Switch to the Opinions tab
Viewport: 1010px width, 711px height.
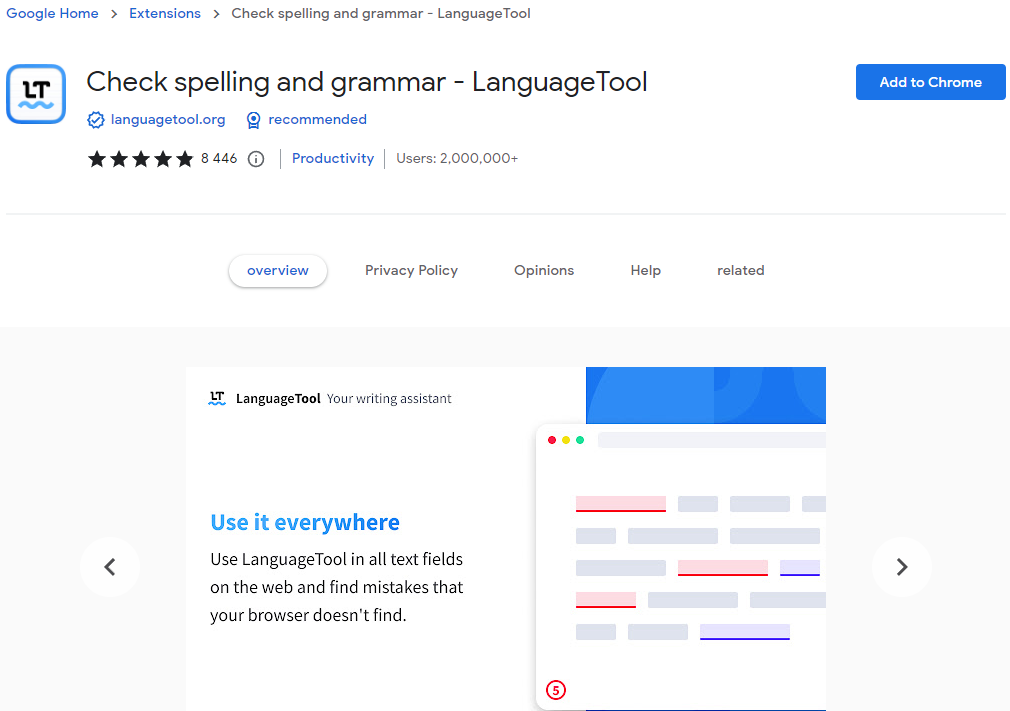pos(544,270)
